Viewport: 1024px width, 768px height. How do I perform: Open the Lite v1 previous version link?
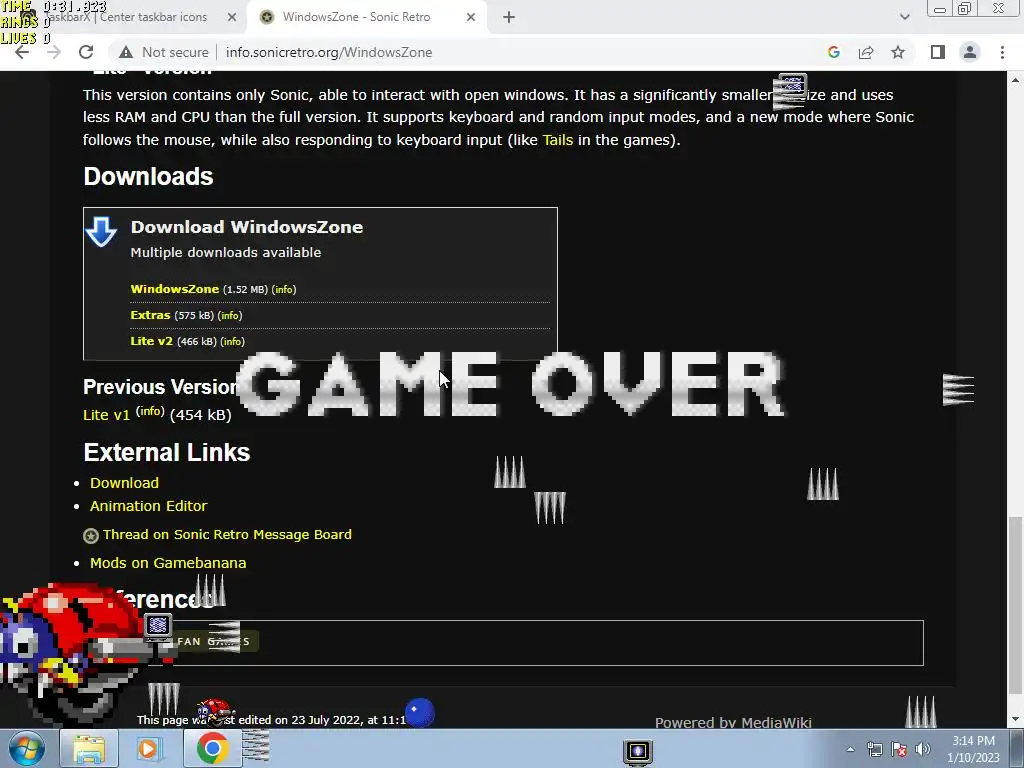[x=106, y=415]
